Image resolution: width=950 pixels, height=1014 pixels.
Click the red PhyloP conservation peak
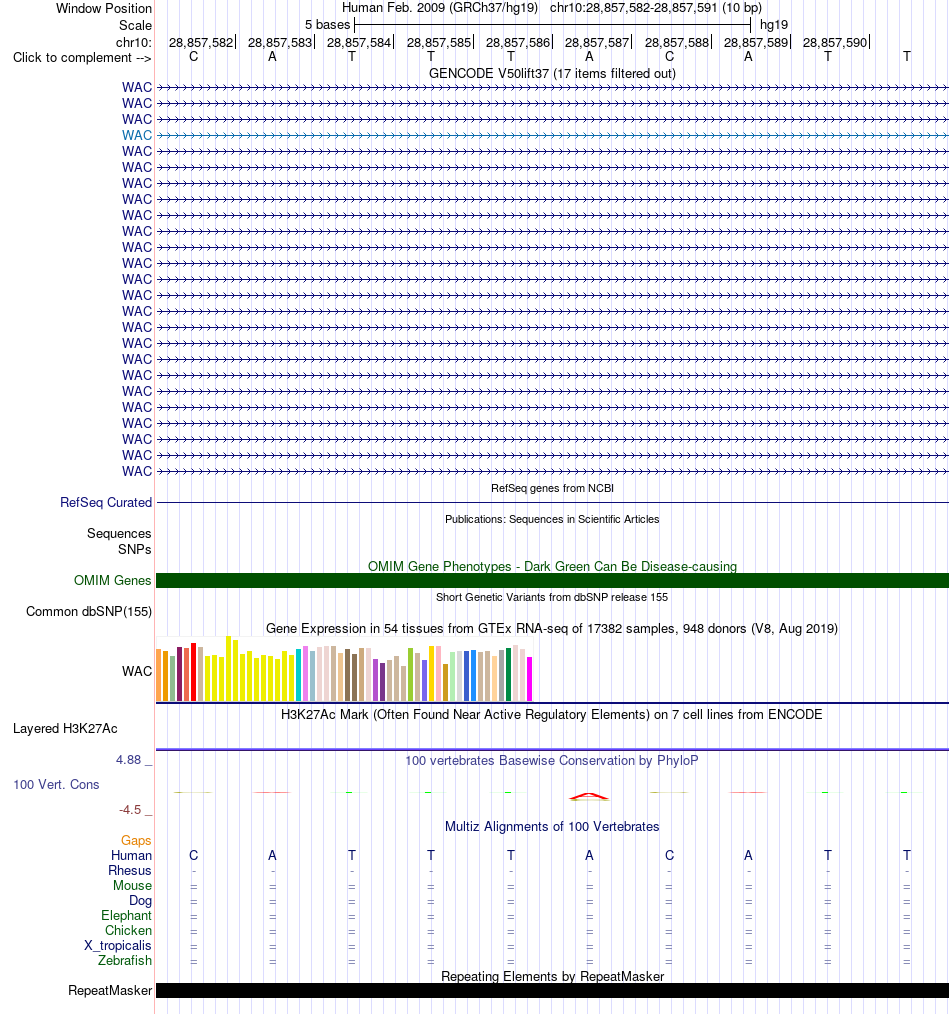pos(589,796)
